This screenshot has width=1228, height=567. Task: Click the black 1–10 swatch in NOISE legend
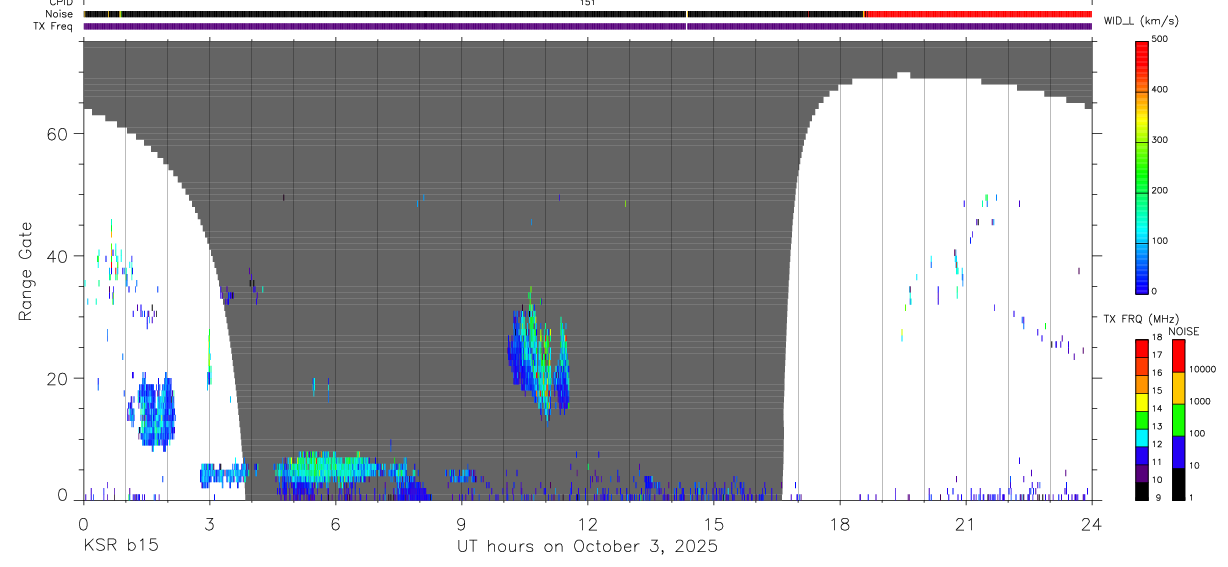[x=1179, y=483]
